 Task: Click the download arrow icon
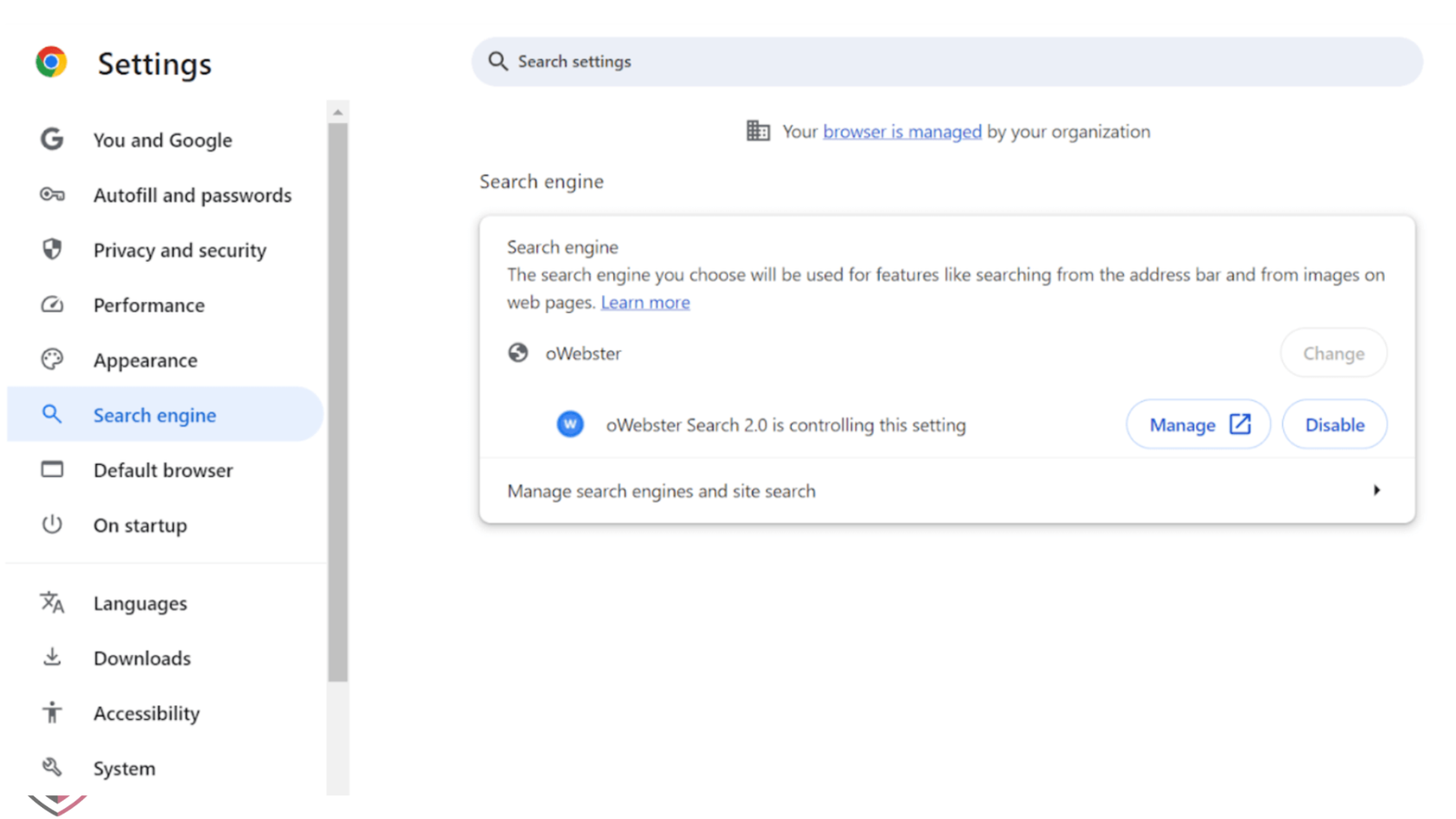52,657
